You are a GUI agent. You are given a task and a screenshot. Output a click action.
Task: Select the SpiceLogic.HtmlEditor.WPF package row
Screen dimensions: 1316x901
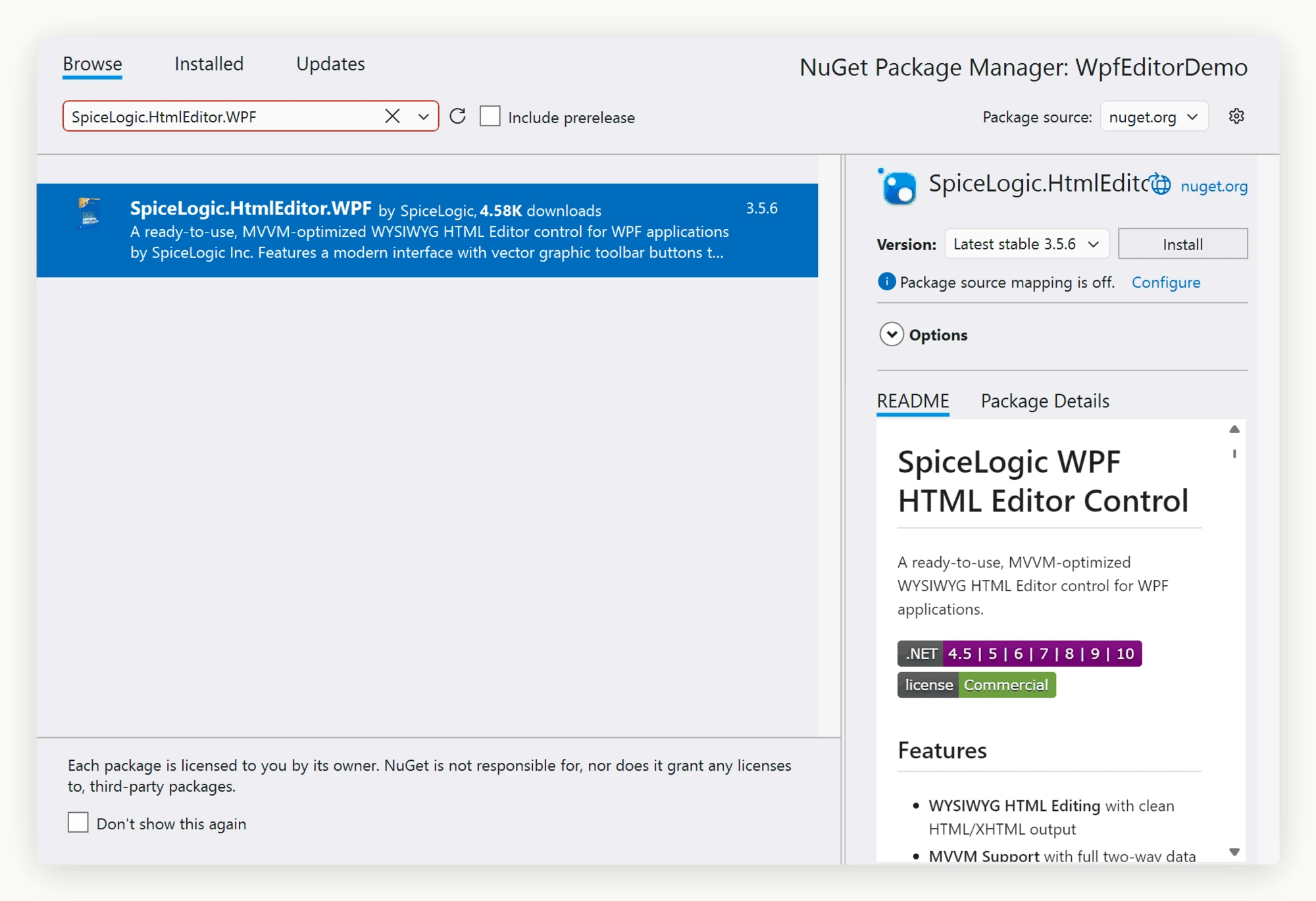(x=427, y=230)
